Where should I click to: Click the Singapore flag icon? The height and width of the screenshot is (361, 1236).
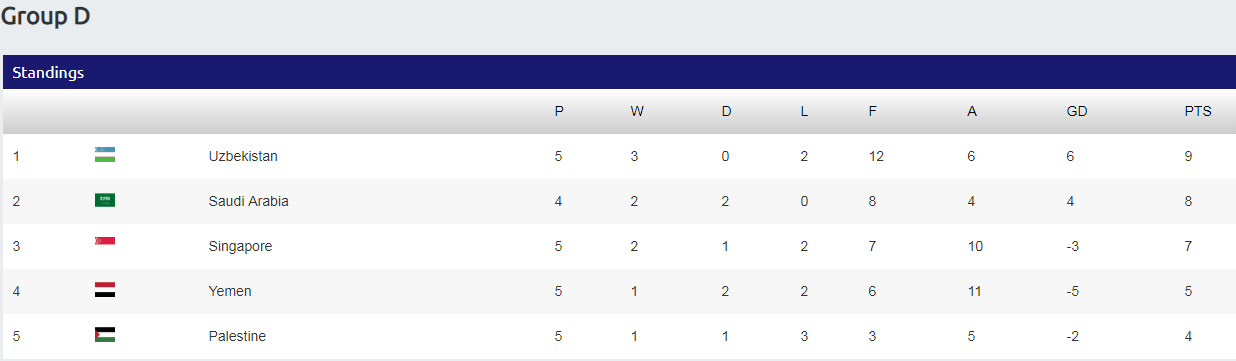[105, 242]
